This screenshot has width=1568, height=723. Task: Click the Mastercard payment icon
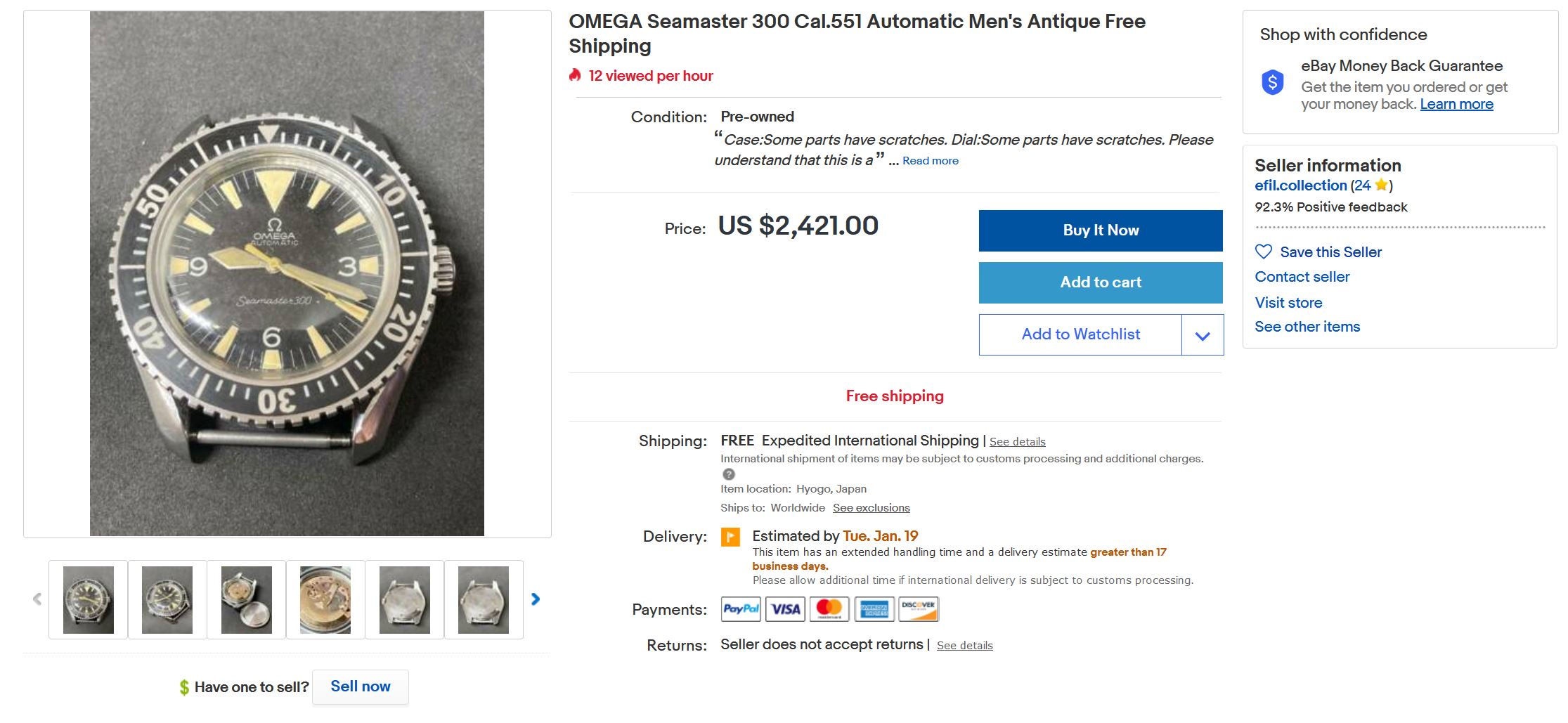829,609
